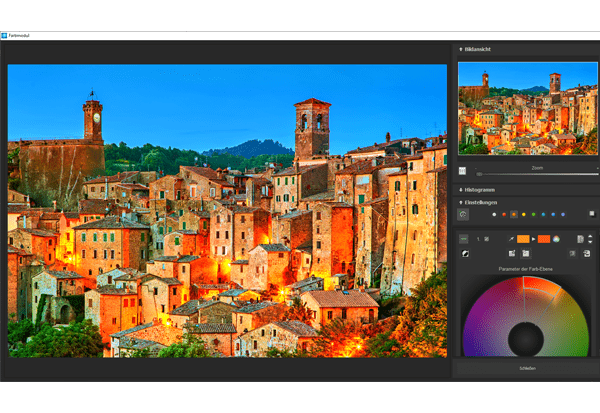Select the orange color dot preset
Viewport: 600px width, 413px height.
point(514,214)
